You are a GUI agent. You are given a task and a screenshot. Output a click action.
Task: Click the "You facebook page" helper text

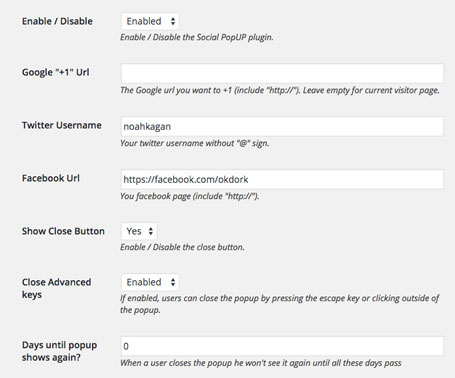point(189,196)
